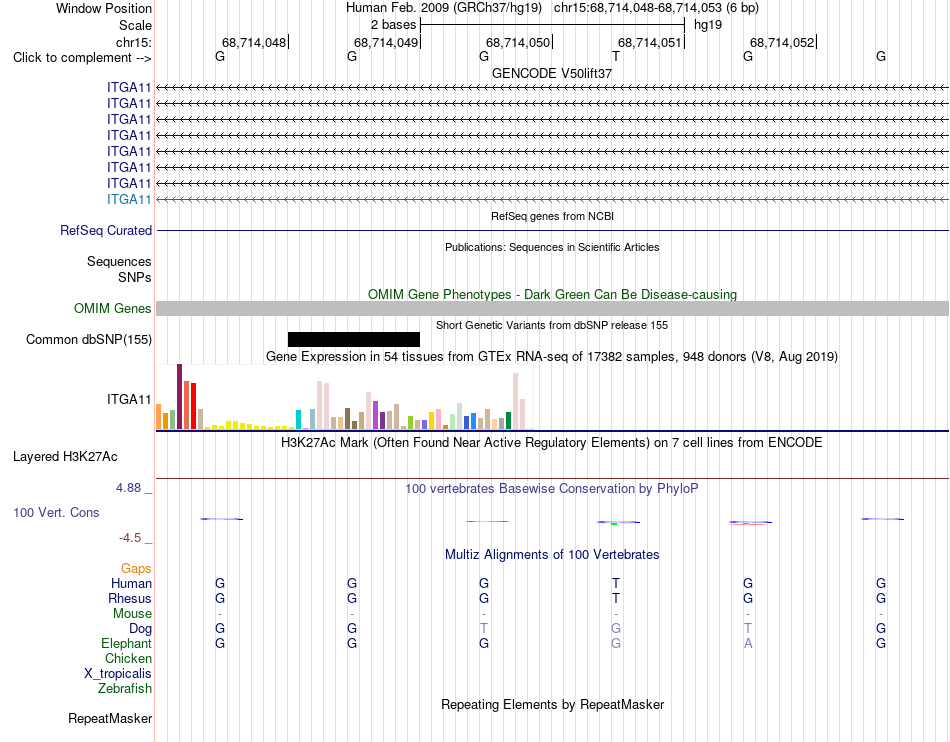This screenshot has width=950, height=742.
Task: Click the 'RepeatMasker' track label
Action: tap(110, 718)
